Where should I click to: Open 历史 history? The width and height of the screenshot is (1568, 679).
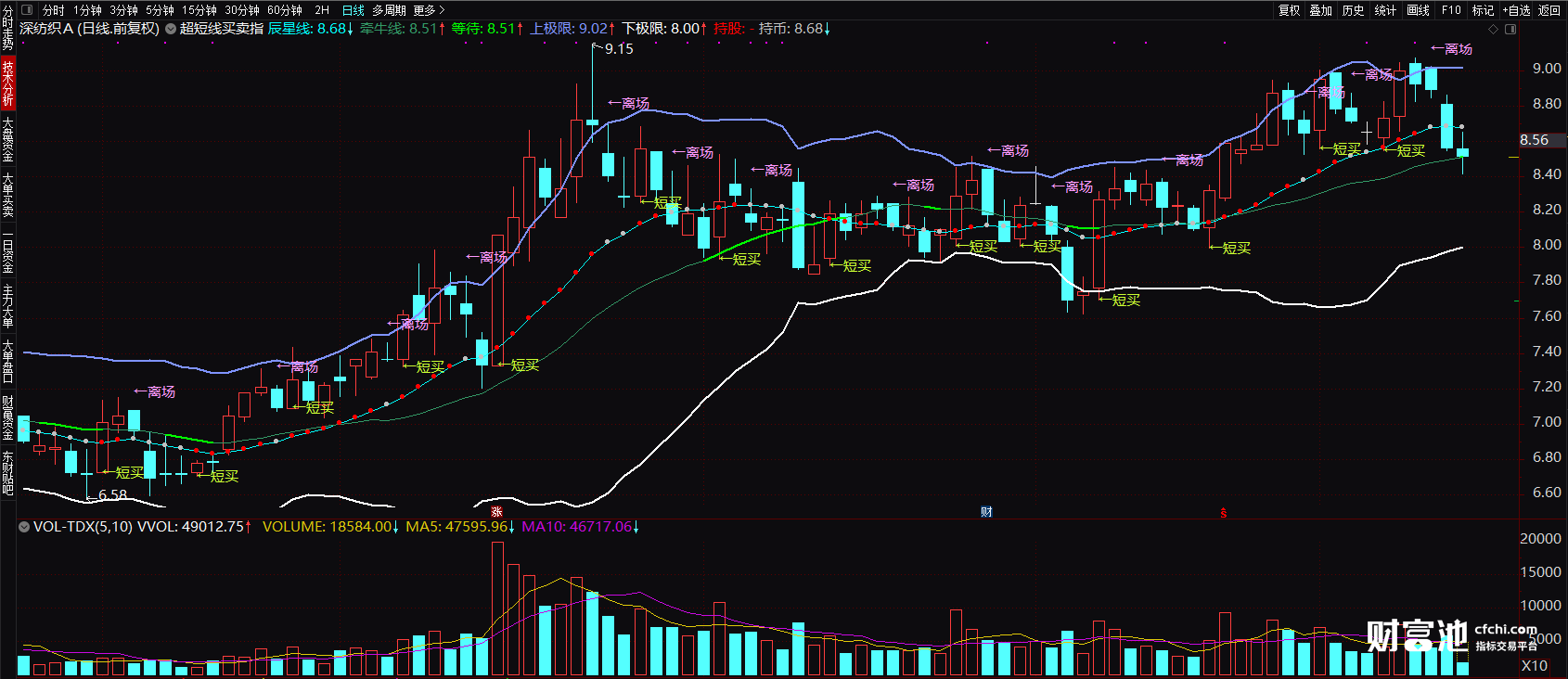(x=1354, y=10)
